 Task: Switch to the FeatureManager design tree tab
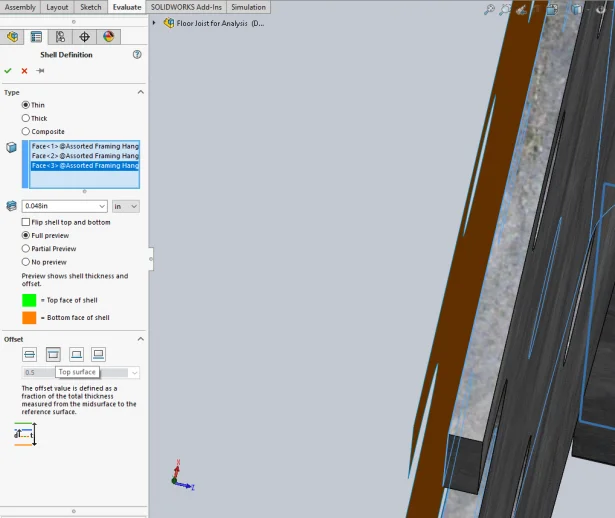point(12,37)
